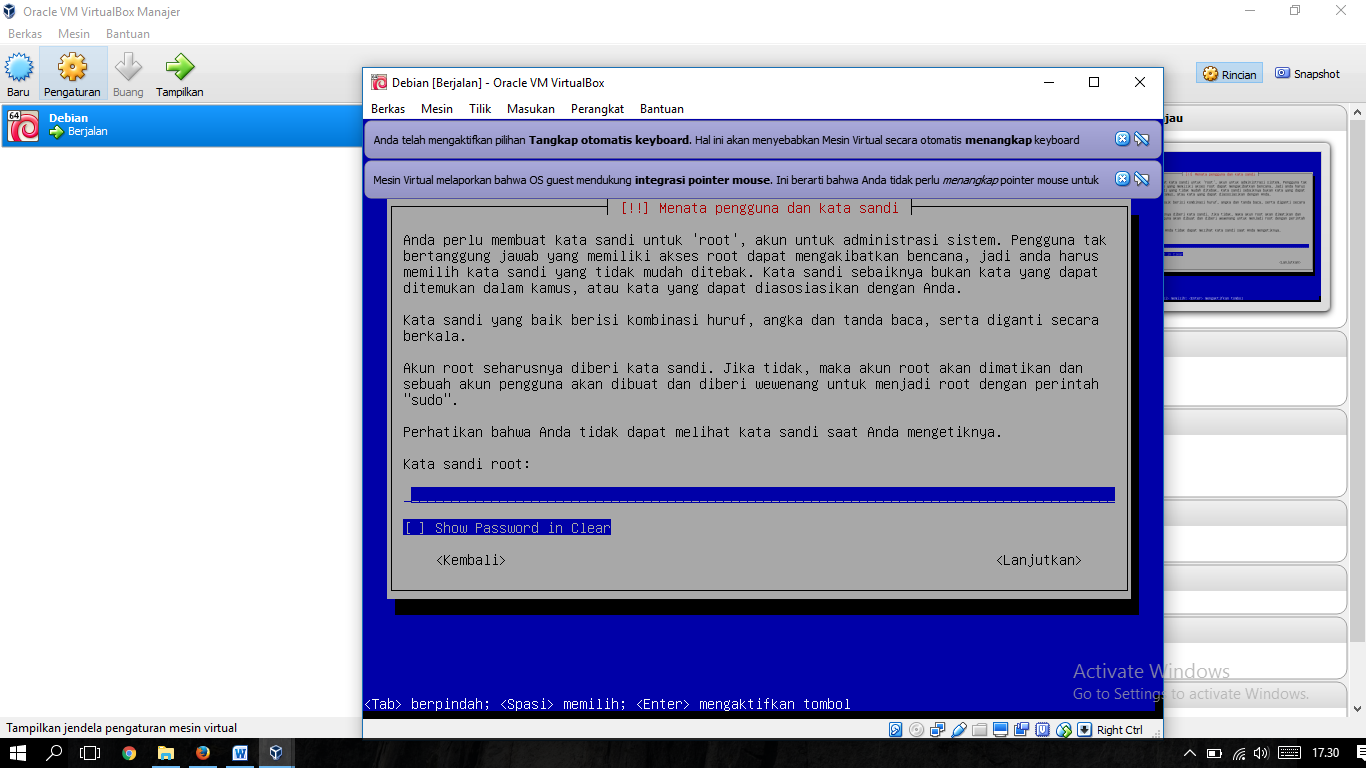The width and height of the screenshot is (1366, 768).
Task: Select the Tampilkan toolbar icon
Action: 179,72
